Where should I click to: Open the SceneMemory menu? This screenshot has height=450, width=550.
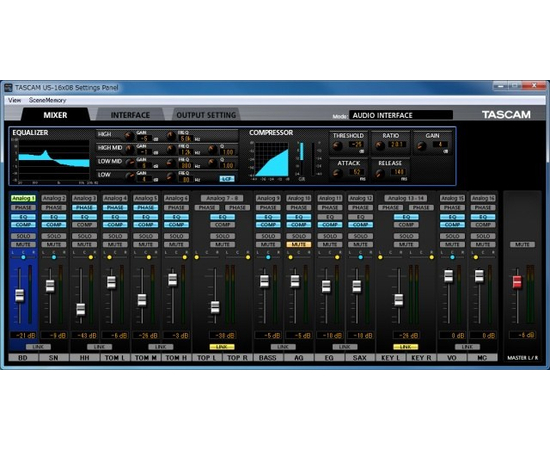click(x=47, y=100)
